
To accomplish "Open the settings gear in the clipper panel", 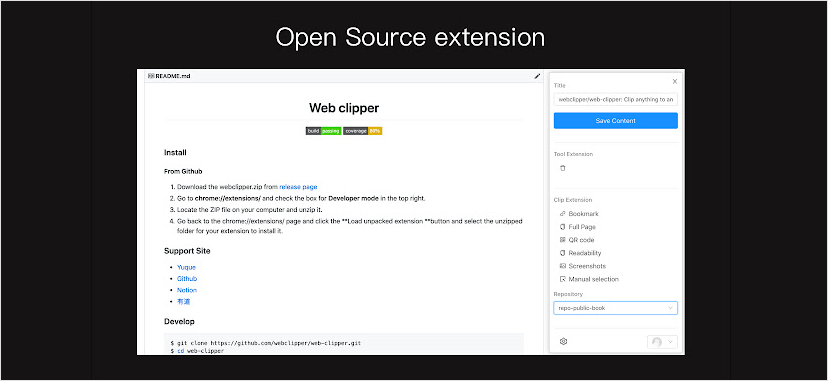I will click(563, 341).
